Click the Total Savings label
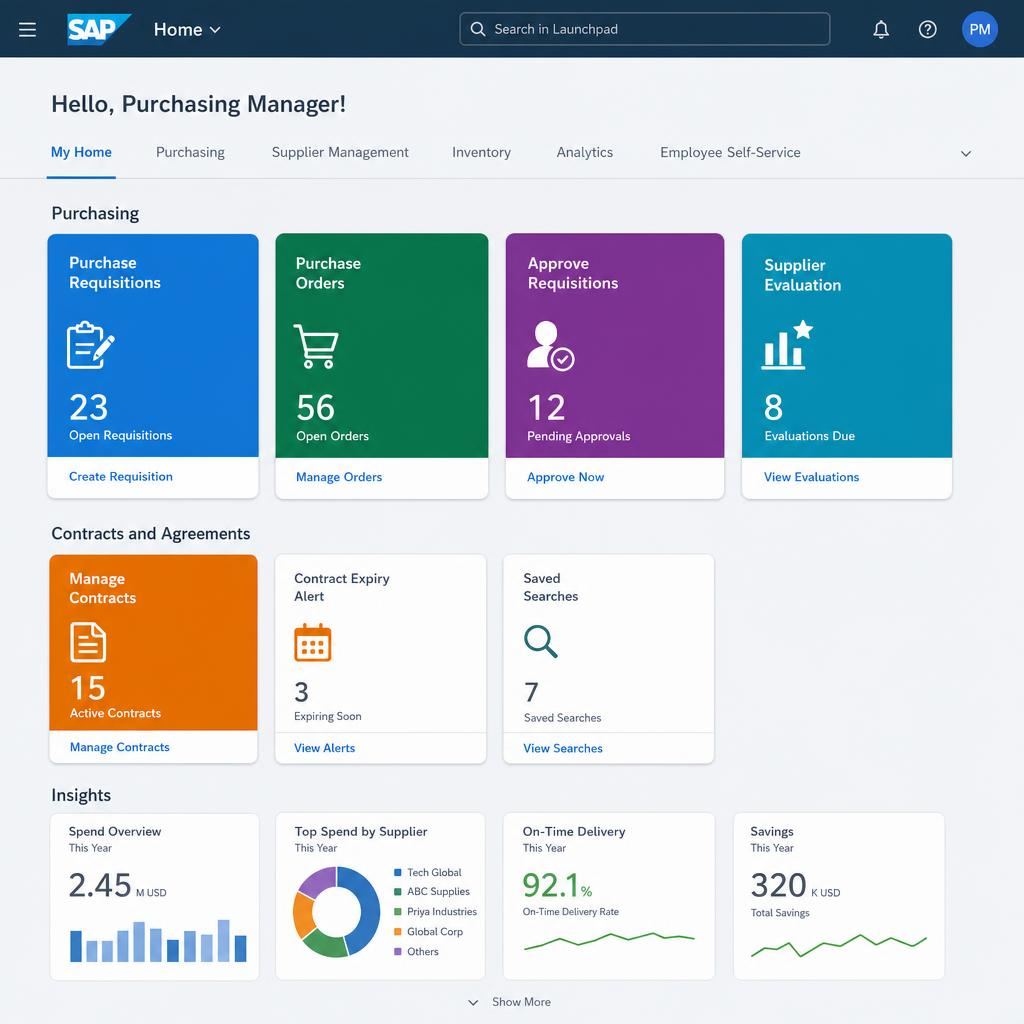 click(780, 913)
